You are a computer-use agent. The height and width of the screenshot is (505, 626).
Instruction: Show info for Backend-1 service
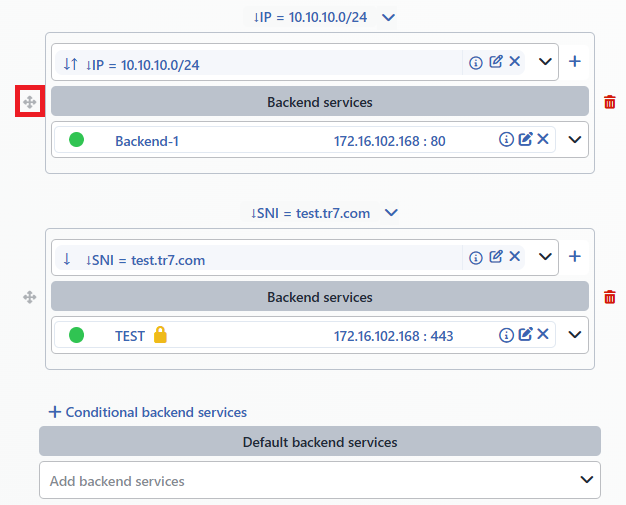click(506, 139)
